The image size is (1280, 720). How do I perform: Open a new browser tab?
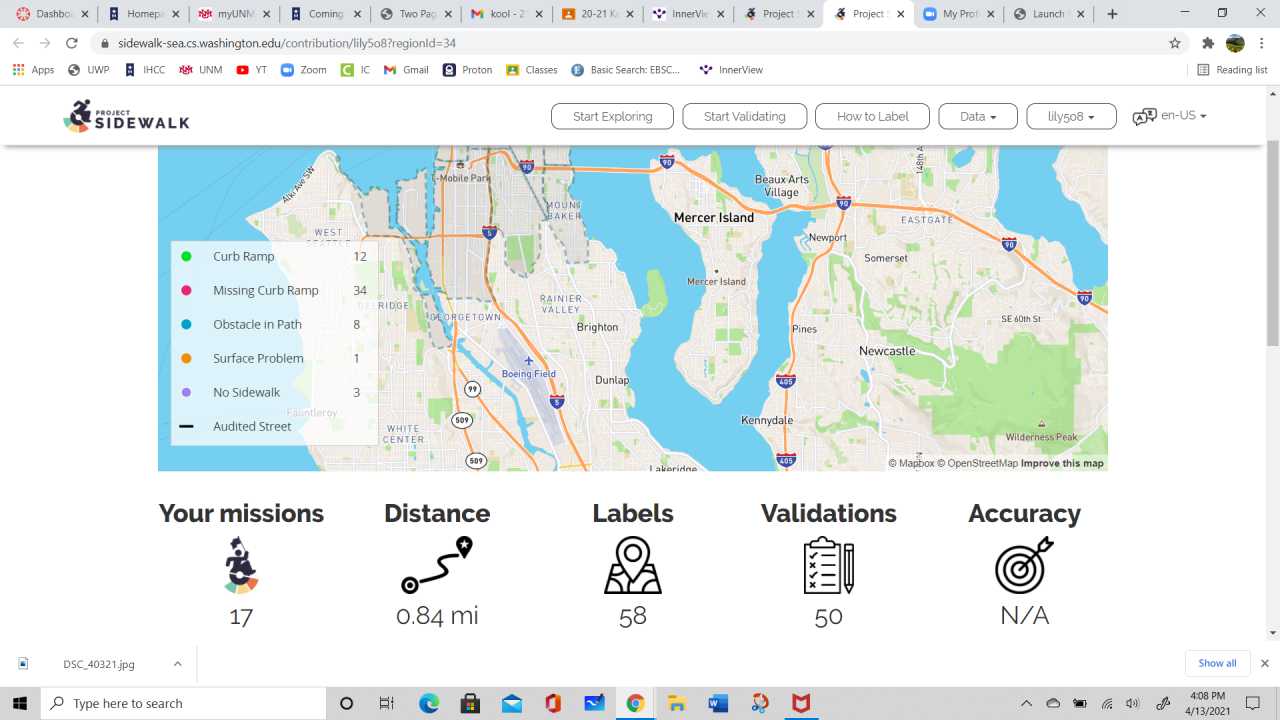[x=1112, y=14]
